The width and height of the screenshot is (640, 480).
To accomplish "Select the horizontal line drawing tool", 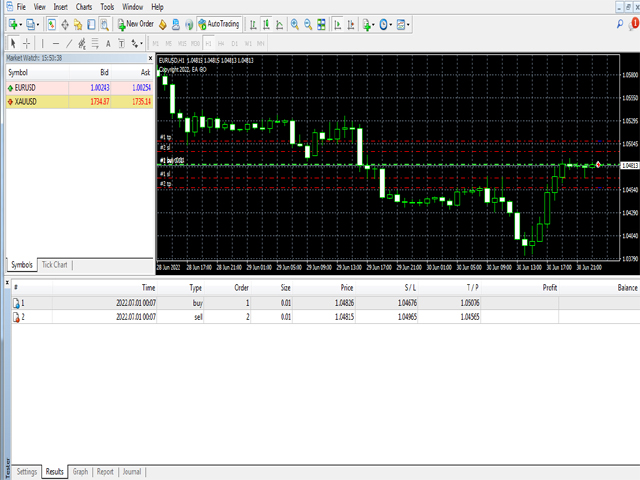I will click(x=56, y=43).
